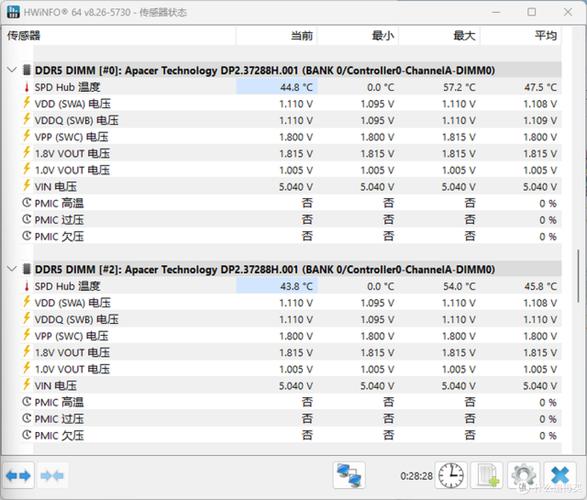This screenshot has width=587, height=500.
Task: Click status icon of DIMM #0 PMIC 过压
Action: pos(27,219)
